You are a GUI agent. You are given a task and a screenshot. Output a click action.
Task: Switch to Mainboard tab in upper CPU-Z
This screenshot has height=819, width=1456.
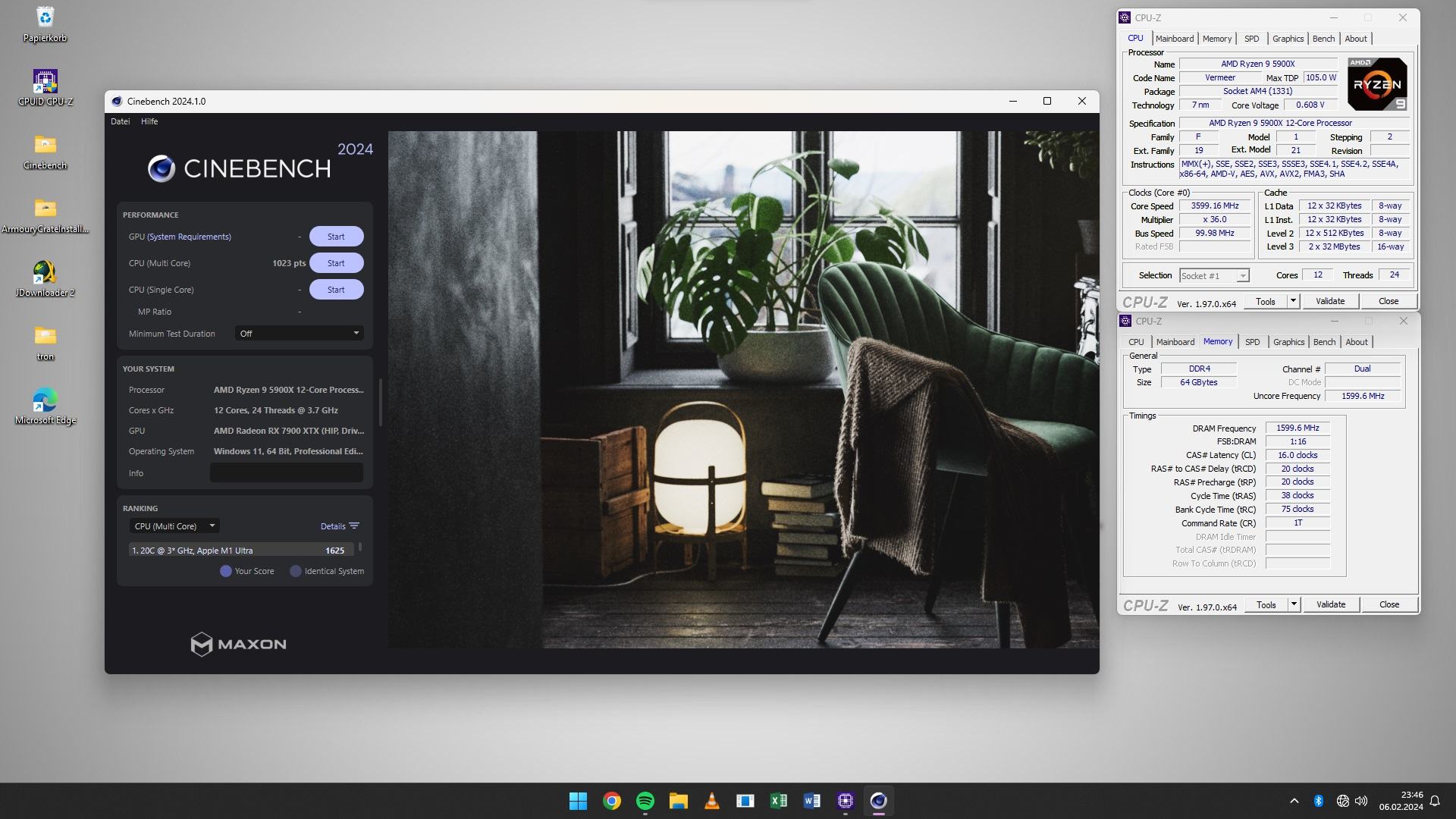tap(1175, 39)
